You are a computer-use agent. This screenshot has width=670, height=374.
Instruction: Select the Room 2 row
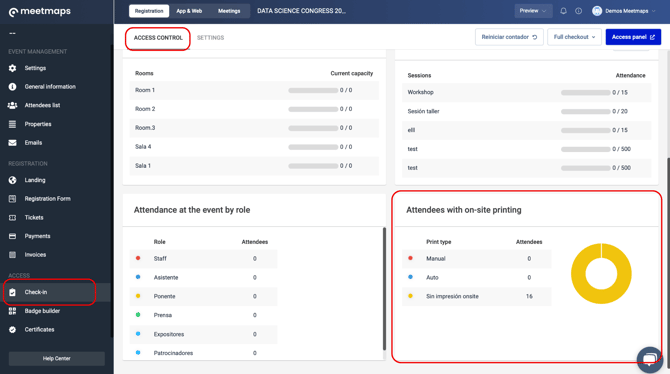coord(254,109)
